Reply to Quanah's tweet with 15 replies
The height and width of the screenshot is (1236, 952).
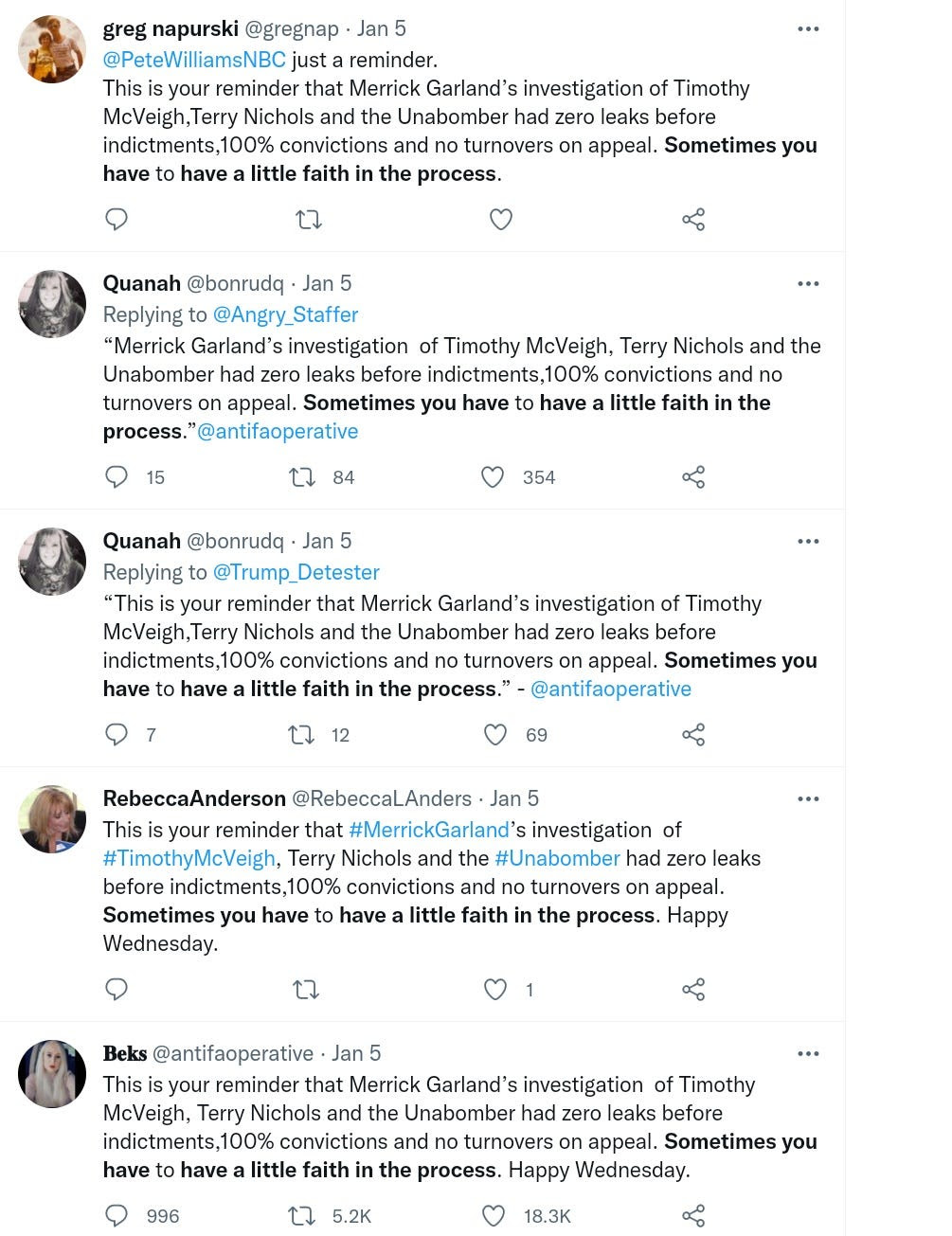tap(117, 476)
